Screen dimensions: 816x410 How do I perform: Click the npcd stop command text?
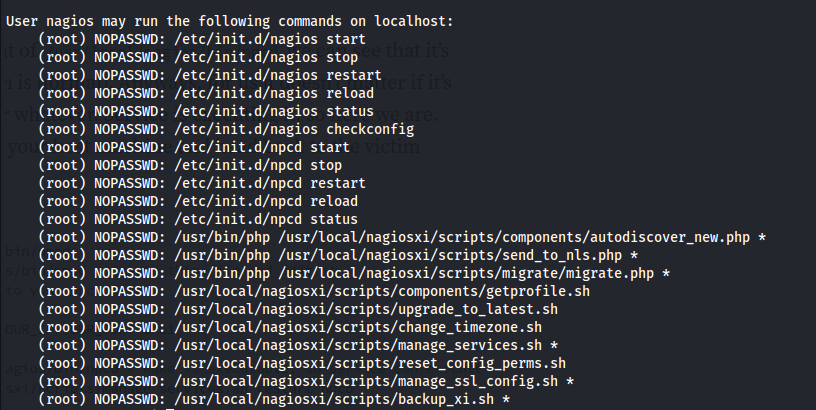click(258, 165)
